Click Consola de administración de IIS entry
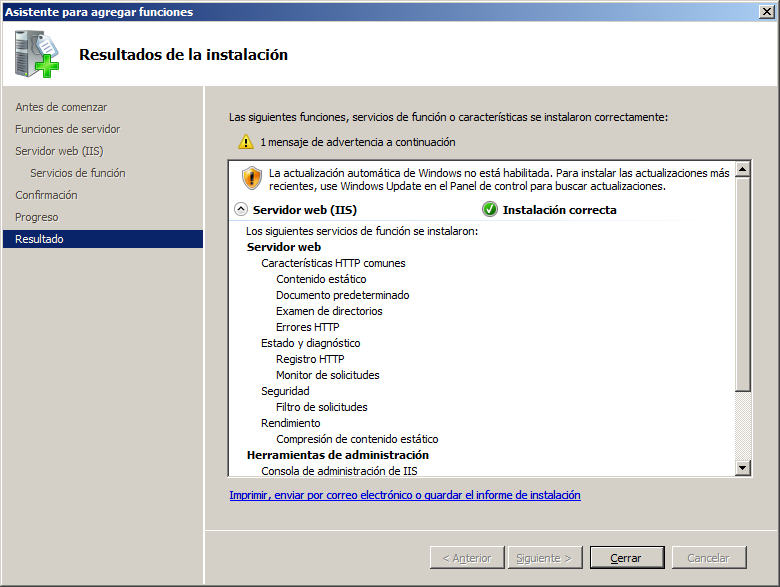780x587 pixels. click(x=339, y=471)
